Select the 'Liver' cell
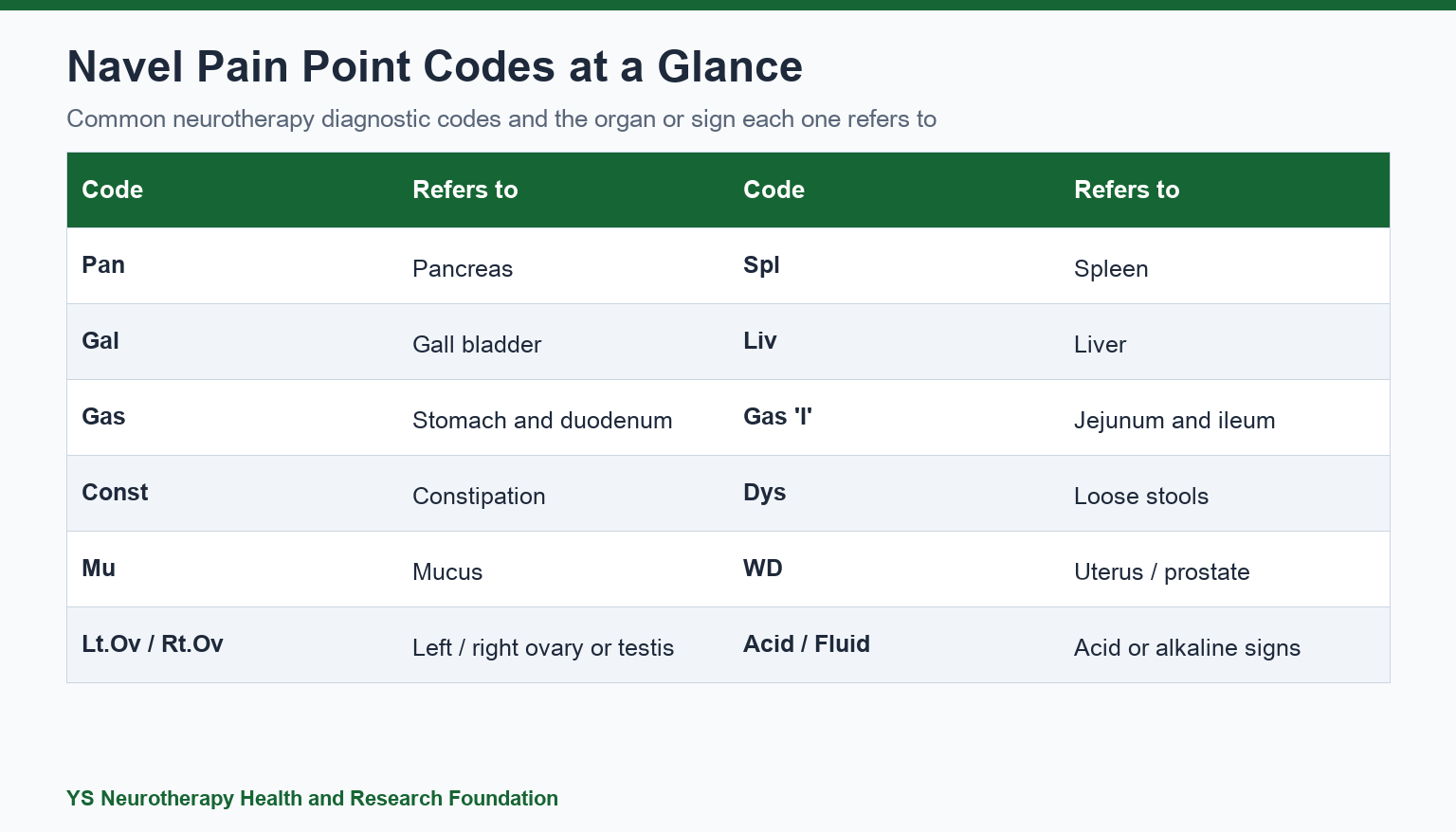Viewport: 1456px width, 832px height. point(1225,341)
